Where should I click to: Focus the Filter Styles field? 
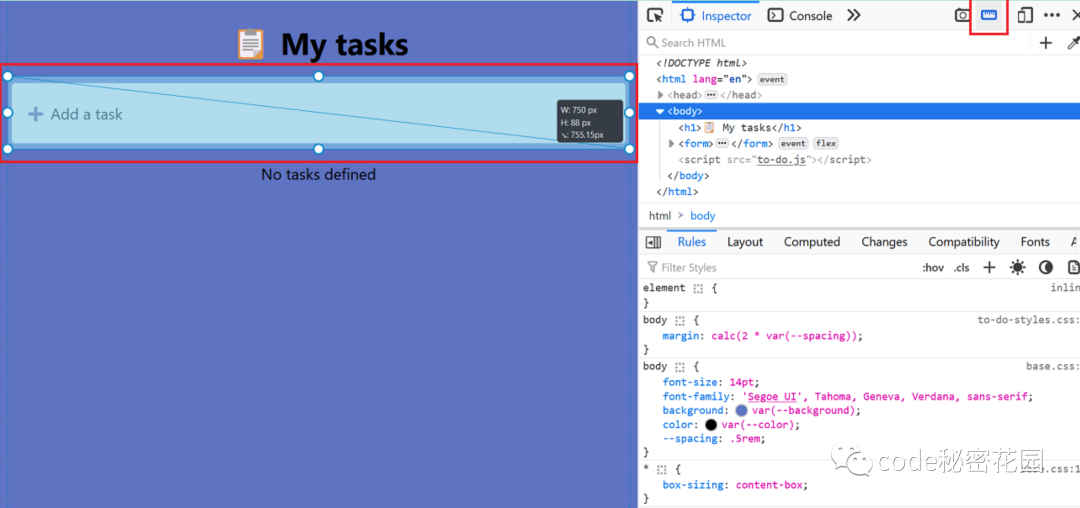coord(778,267)
